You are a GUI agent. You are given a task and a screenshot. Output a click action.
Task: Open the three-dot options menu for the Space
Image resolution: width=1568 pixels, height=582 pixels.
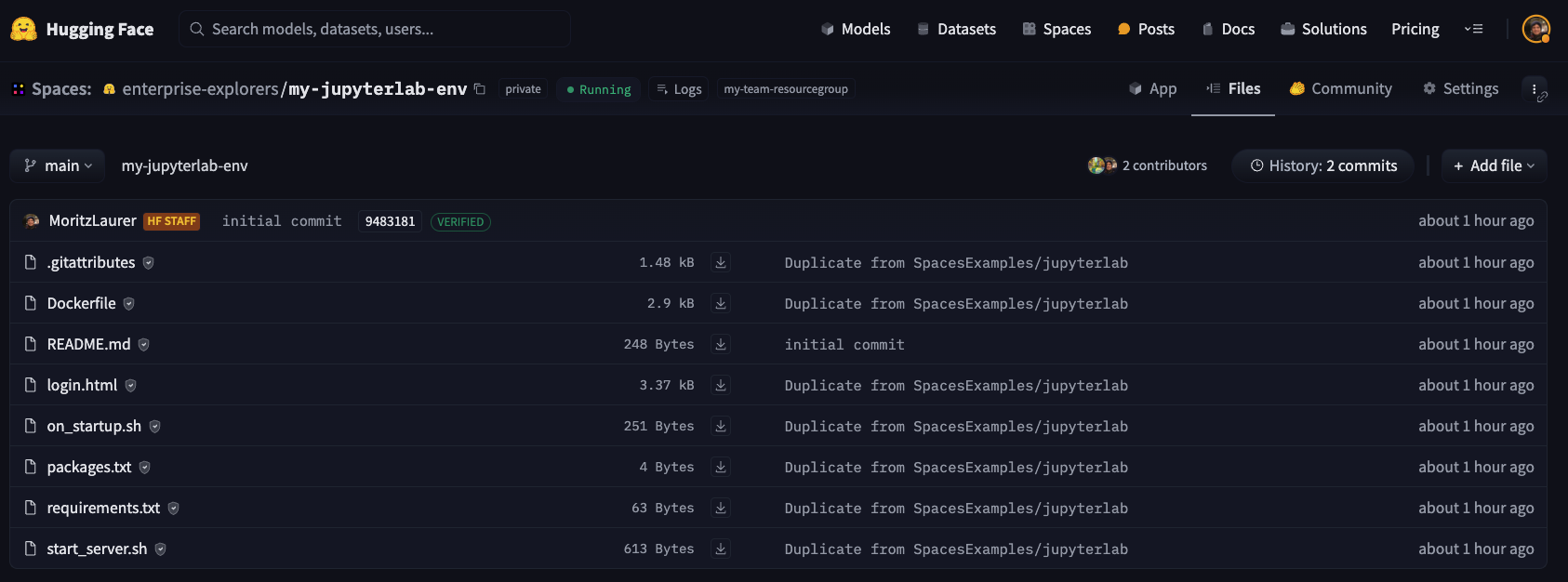[1535, 89]
